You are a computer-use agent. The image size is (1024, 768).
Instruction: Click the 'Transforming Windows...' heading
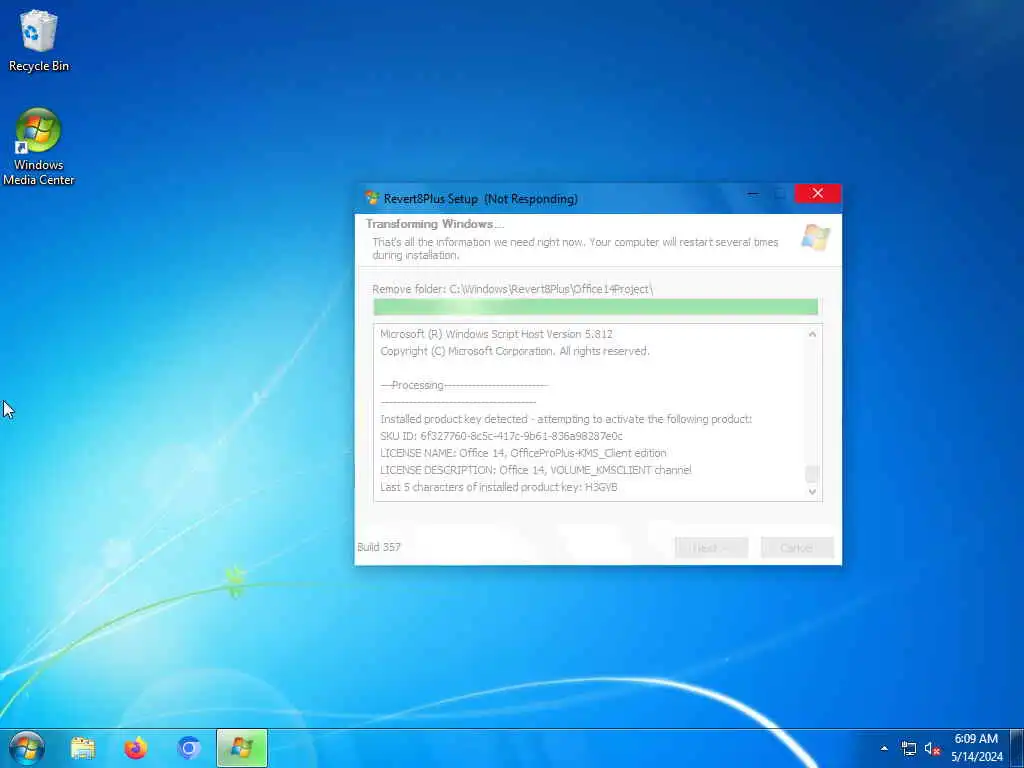pos(435,224)
